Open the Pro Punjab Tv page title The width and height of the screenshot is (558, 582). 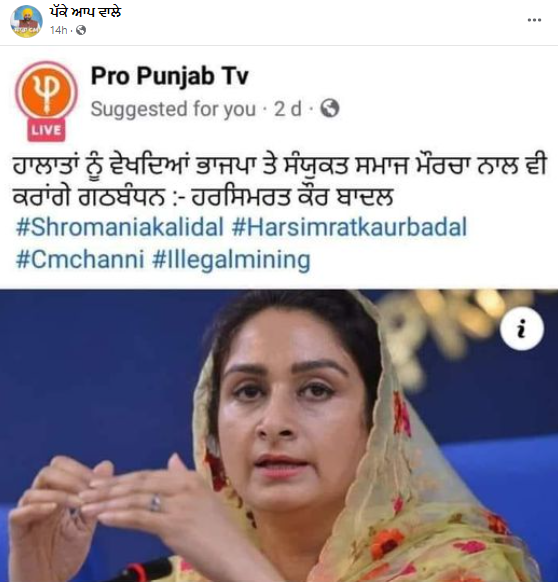coord(170,76)
